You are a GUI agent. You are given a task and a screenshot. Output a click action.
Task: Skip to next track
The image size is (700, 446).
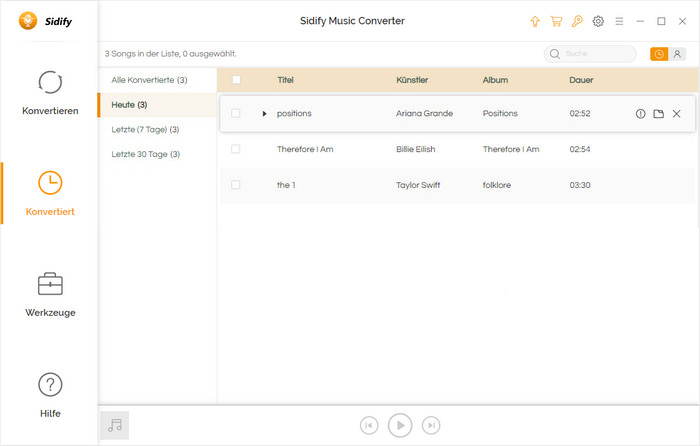(431, 425)
